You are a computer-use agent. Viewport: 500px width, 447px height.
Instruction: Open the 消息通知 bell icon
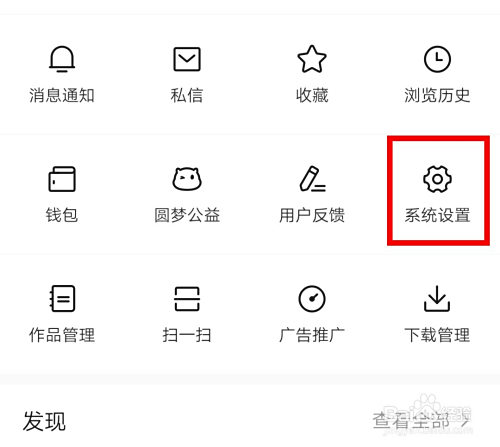coord(62,59)
